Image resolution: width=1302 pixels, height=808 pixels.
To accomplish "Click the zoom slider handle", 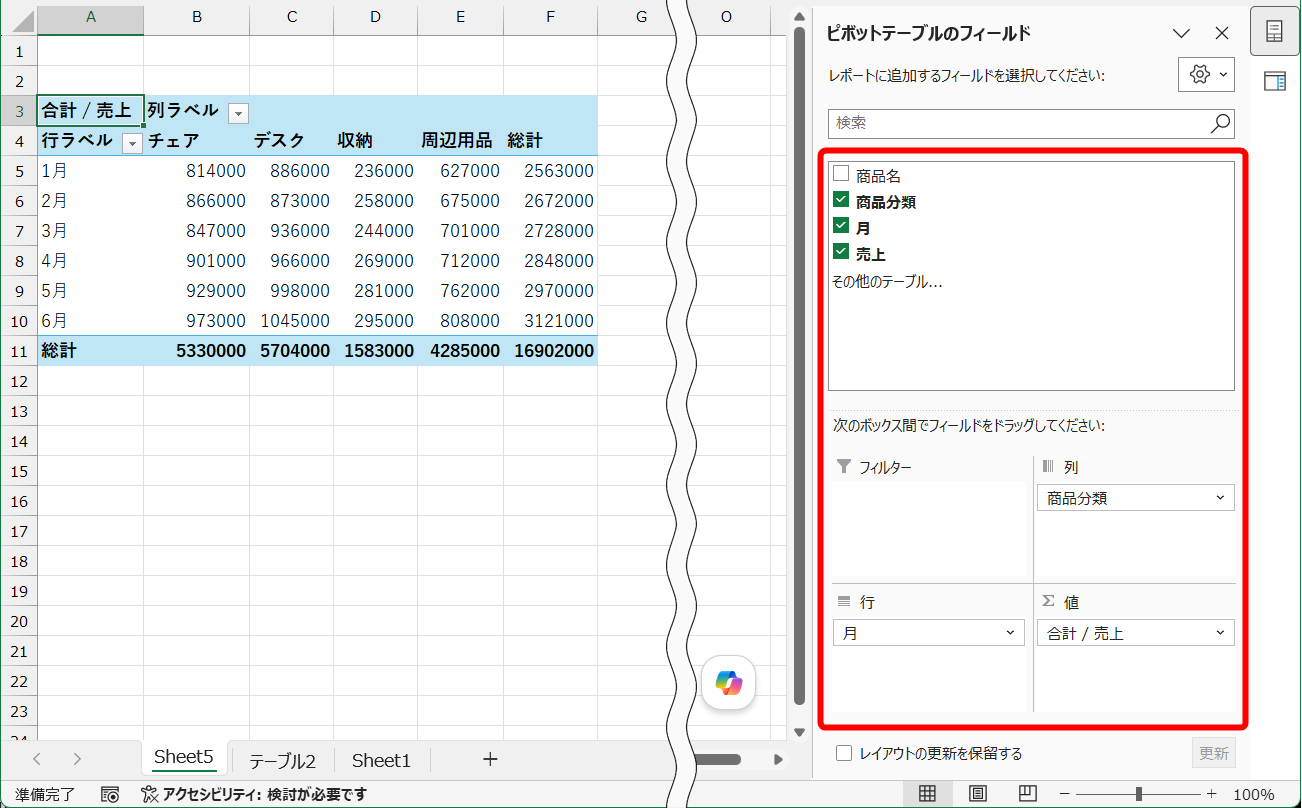I will (x=1139, y=794).
